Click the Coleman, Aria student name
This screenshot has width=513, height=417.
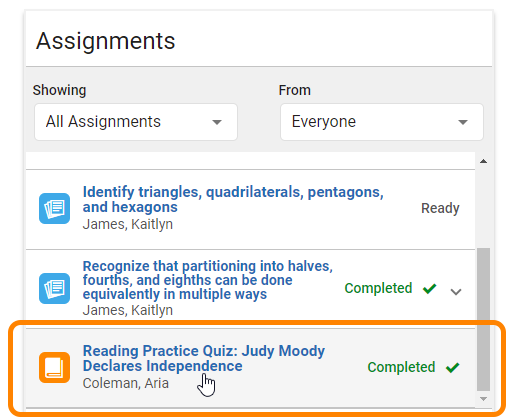pyautogui.click(x=126, y=383)
